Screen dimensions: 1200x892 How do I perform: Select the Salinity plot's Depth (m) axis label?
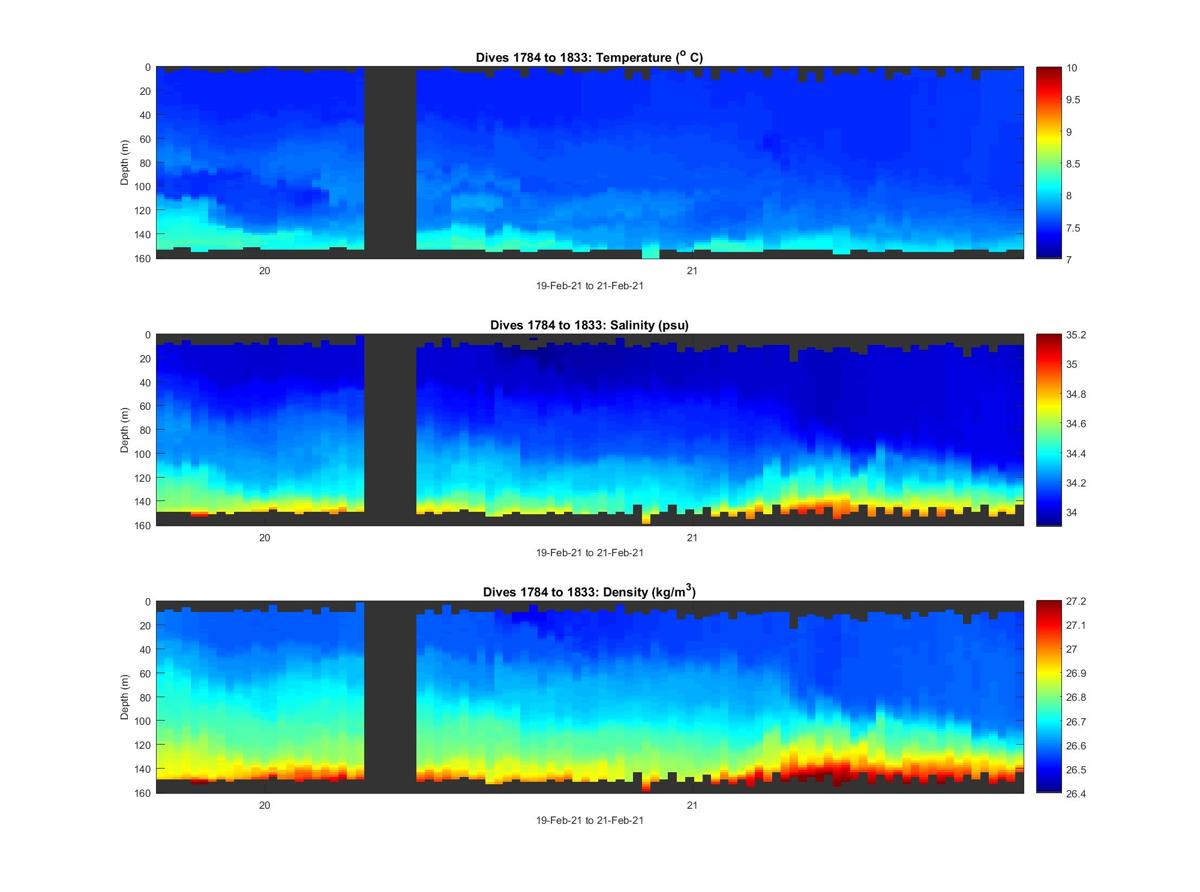(125, 430)
